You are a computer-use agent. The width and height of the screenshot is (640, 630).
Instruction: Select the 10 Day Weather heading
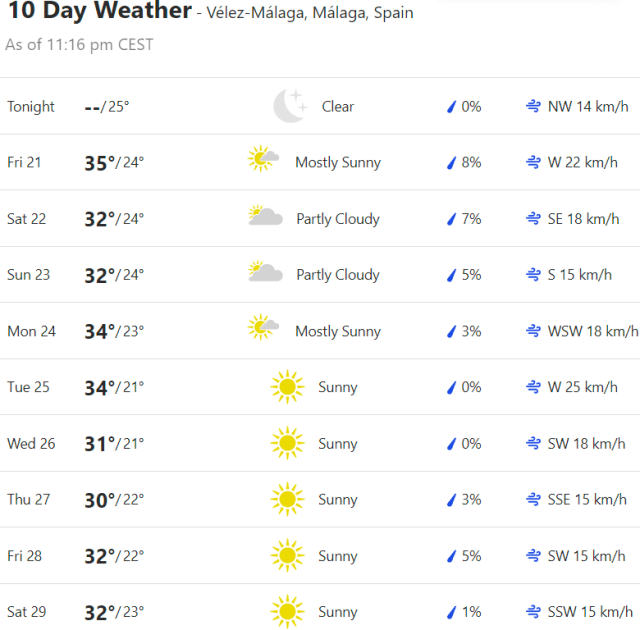pos(99,12)
